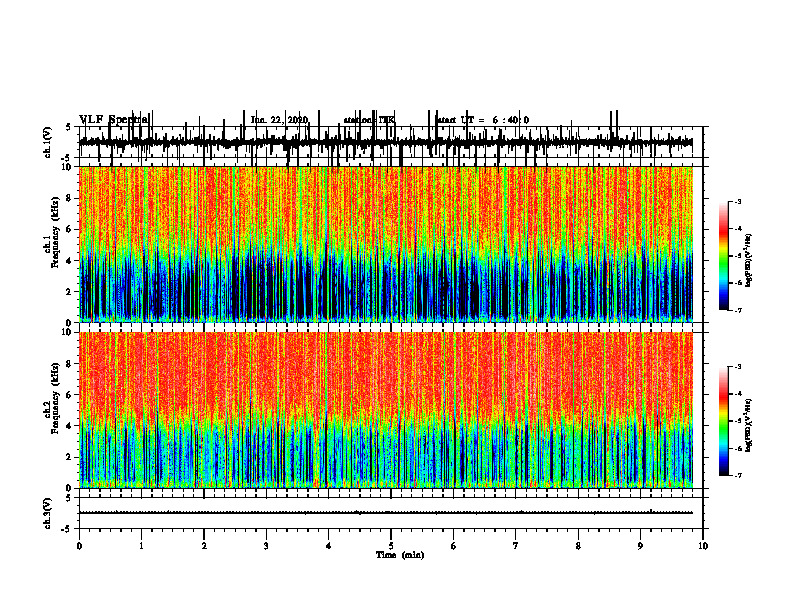Click the ch.1 color bar unit label log(PSD)

tap(749, 261)
